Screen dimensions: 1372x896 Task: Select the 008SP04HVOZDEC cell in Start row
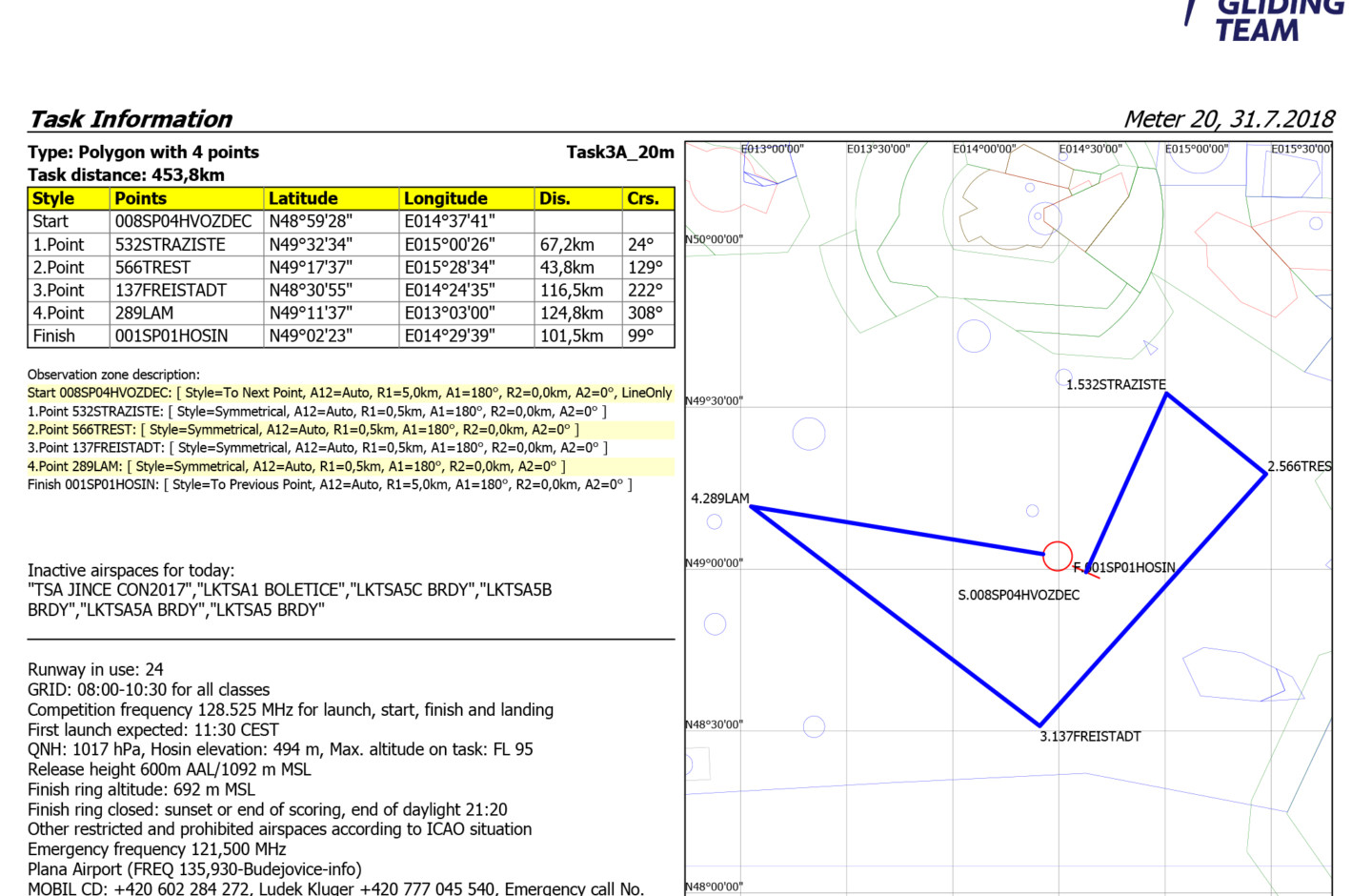183,222
